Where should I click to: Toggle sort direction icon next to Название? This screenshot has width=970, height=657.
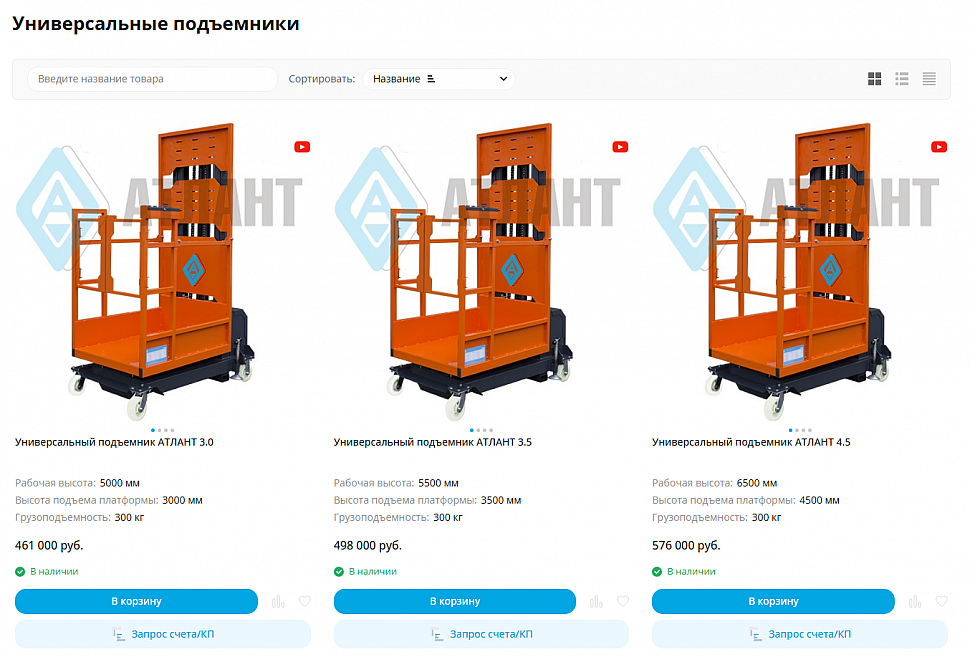coord(431,79)
